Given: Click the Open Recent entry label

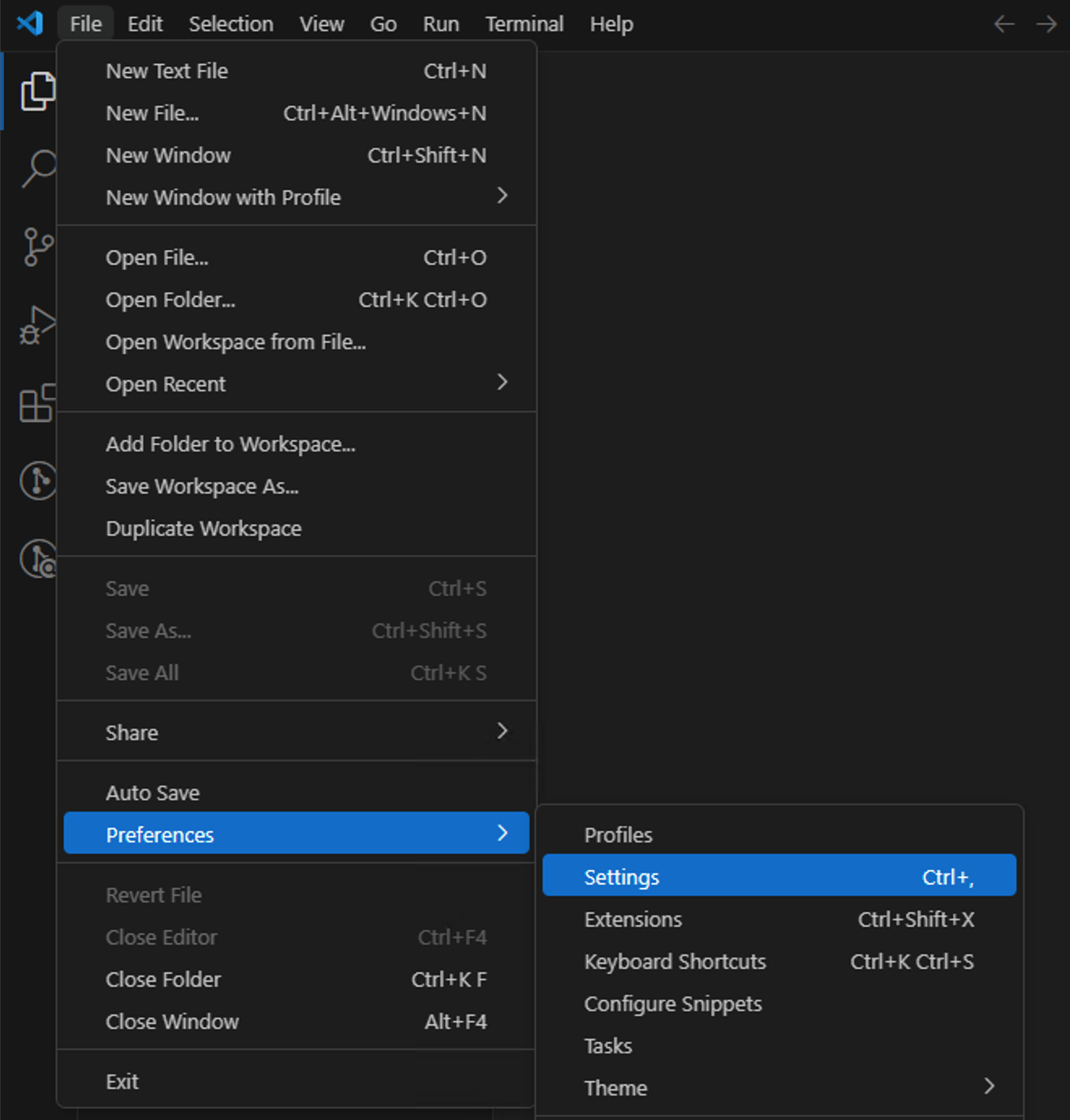Looking at the screenshot, I should pos(166,384).
